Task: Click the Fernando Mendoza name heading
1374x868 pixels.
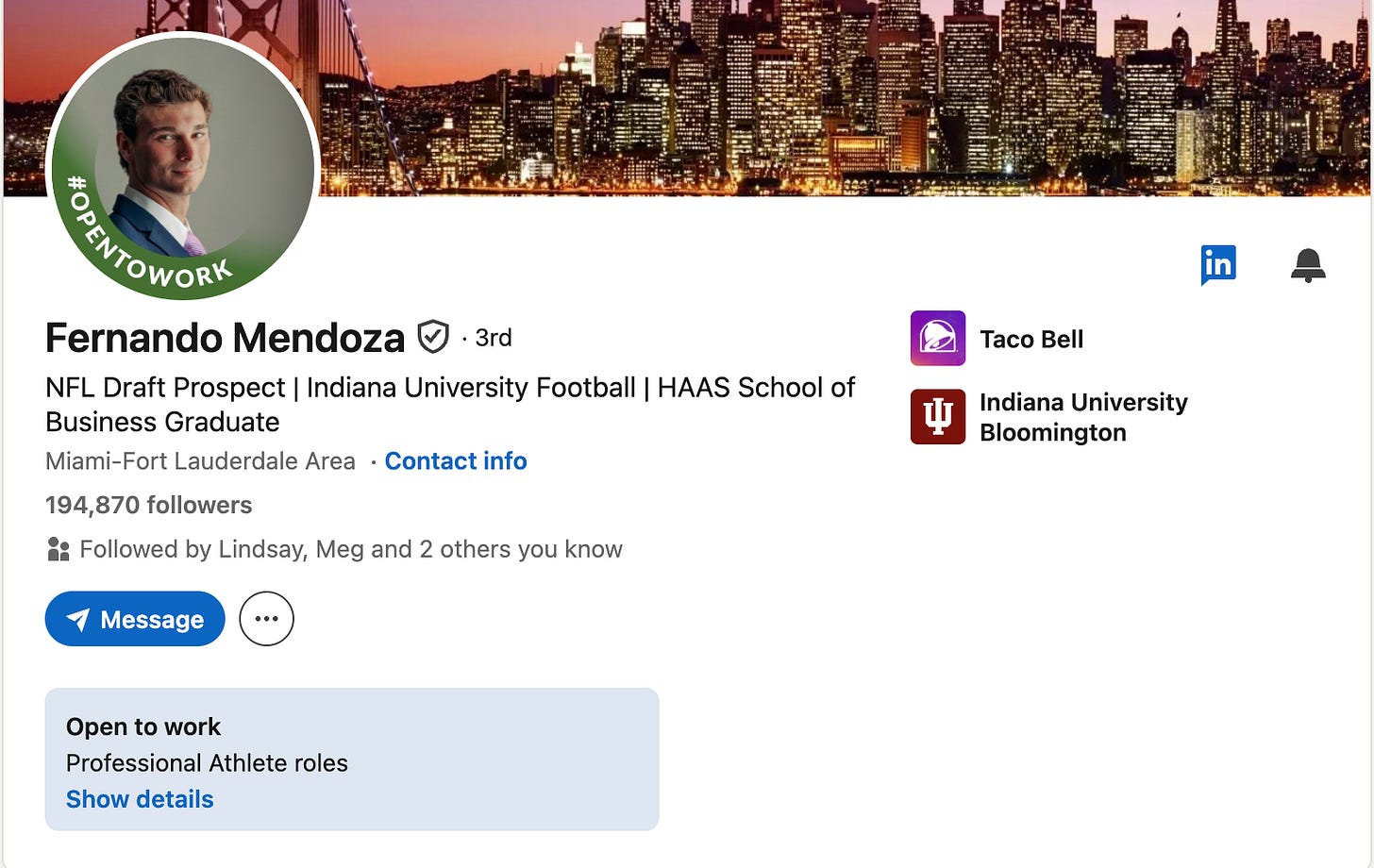Action: (x=225, y=338)
